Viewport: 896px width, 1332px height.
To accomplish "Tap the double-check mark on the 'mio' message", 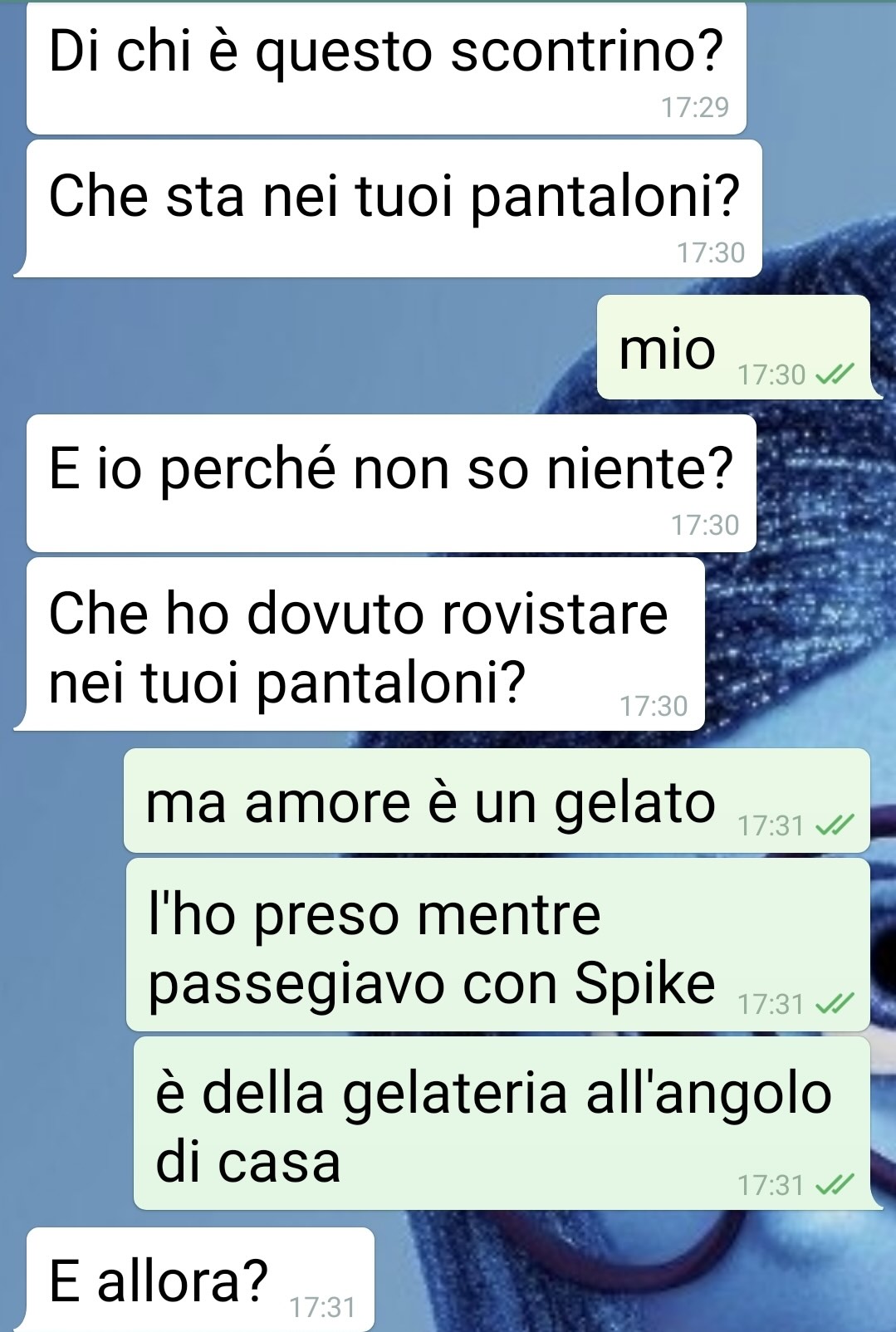I will 834,375.
